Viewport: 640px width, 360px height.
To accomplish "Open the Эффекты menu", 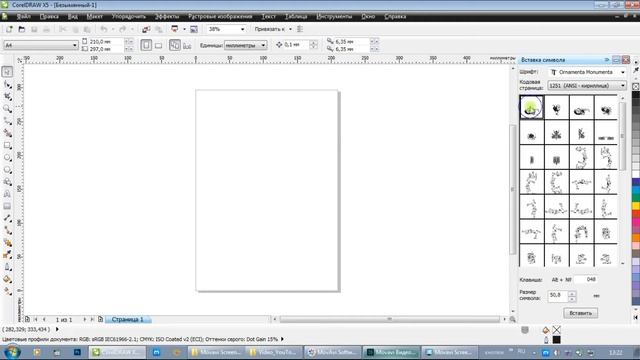I will pos(167,16).
